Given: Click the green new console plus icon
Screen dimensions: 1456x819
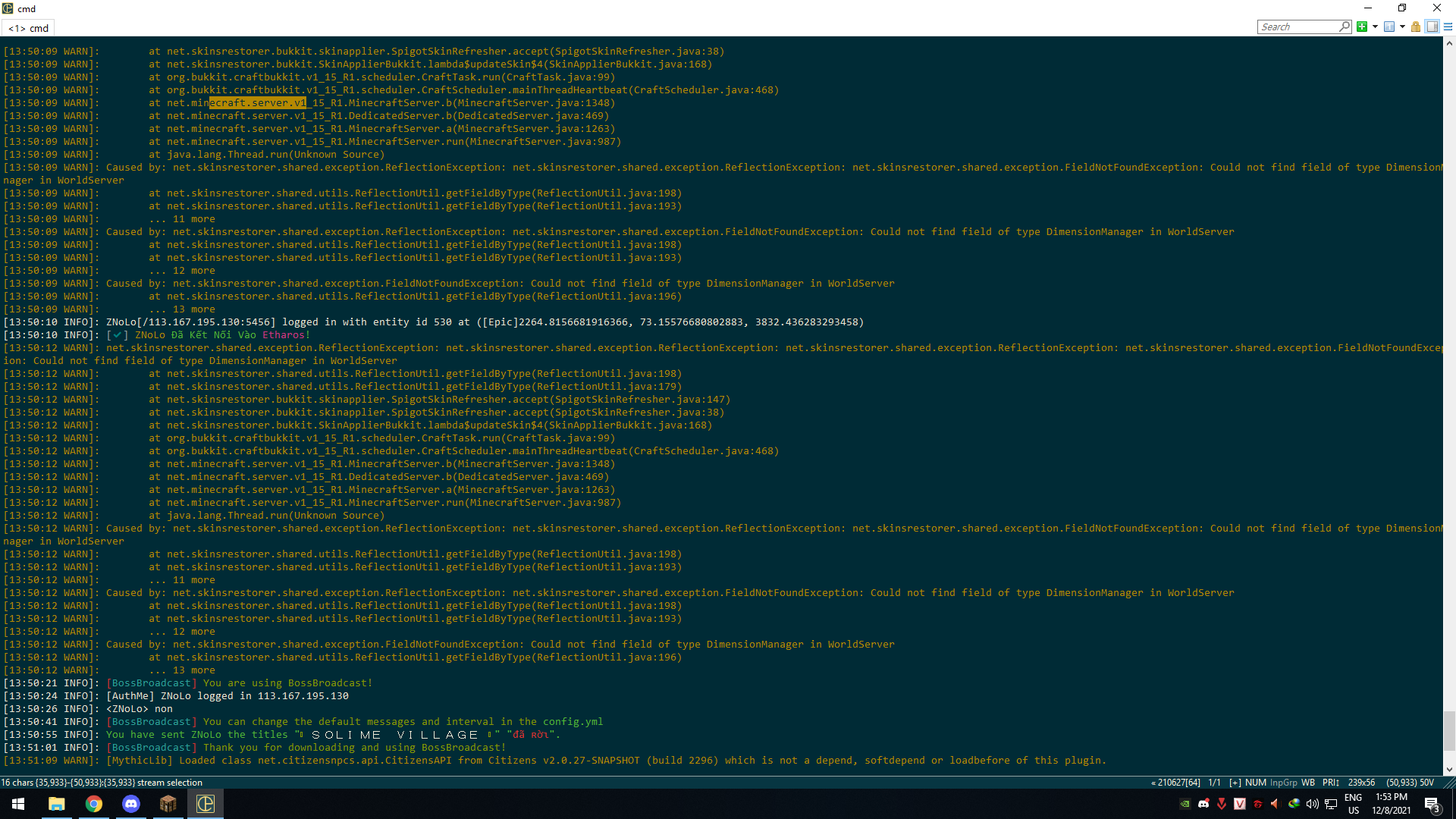Looking at the screenshot, I should [1362, 27].
